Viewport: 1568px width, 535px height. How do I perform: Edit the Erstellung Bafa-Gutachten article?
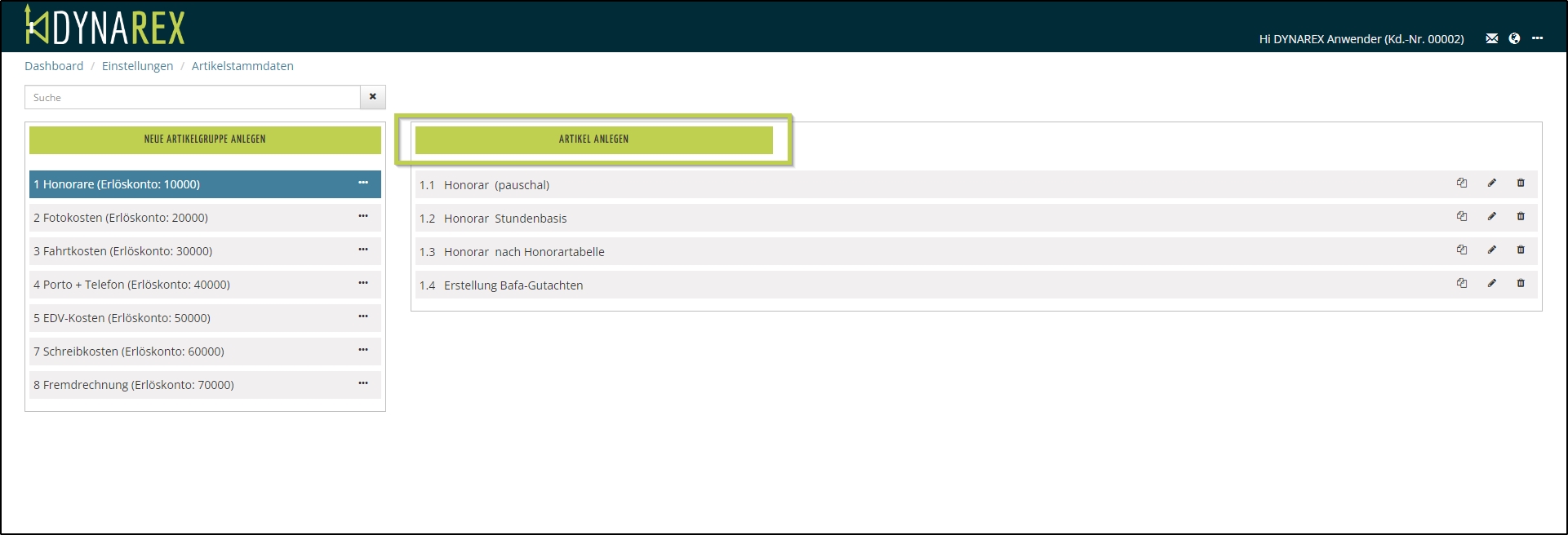(1491, 284)
